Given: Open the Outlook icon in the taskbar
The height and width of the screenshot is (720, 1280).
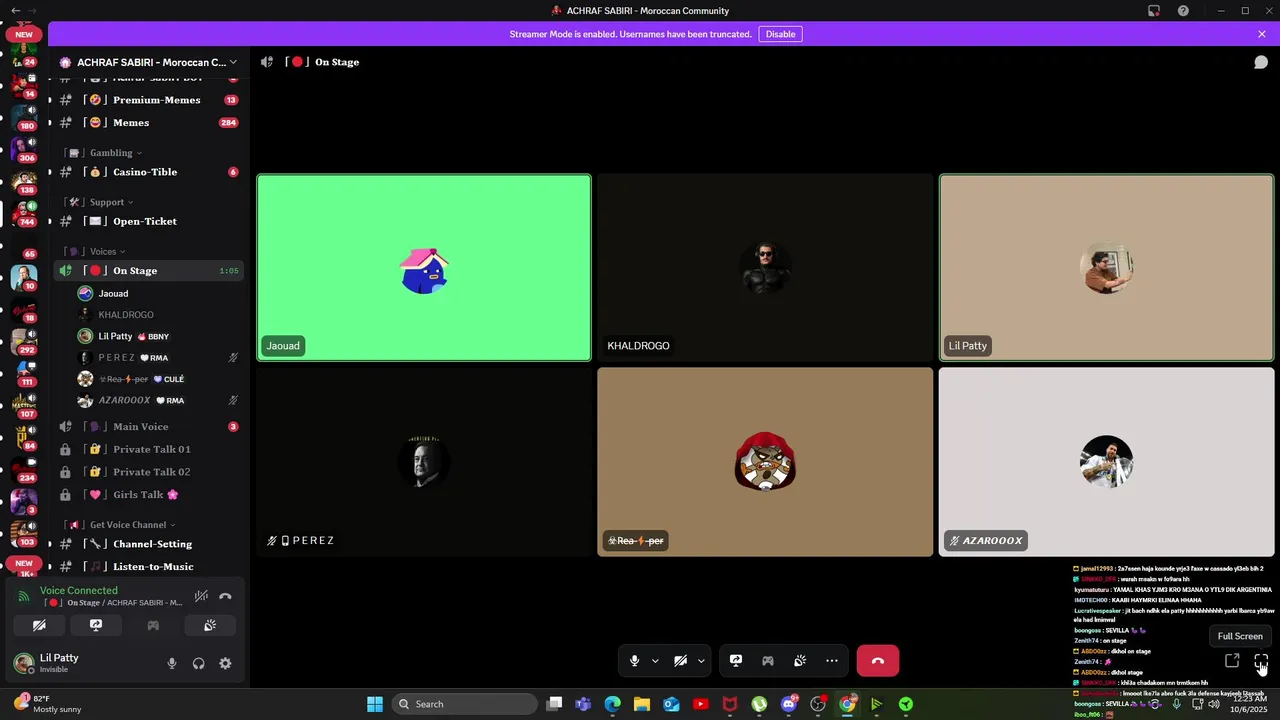Looking at the screenshot, I should (671, 704).
